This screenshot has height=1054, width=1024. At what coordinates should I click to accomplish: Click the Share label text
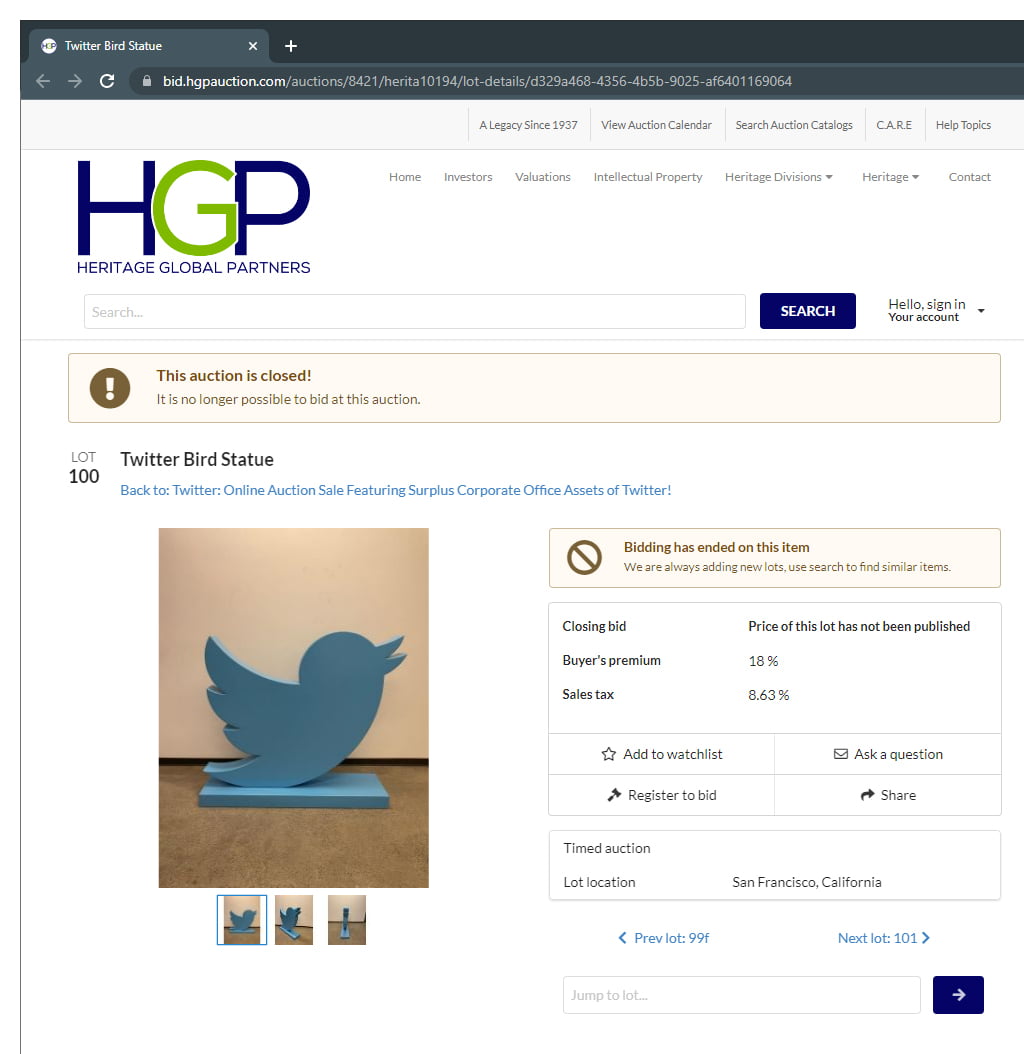click(x=898, y=795)
